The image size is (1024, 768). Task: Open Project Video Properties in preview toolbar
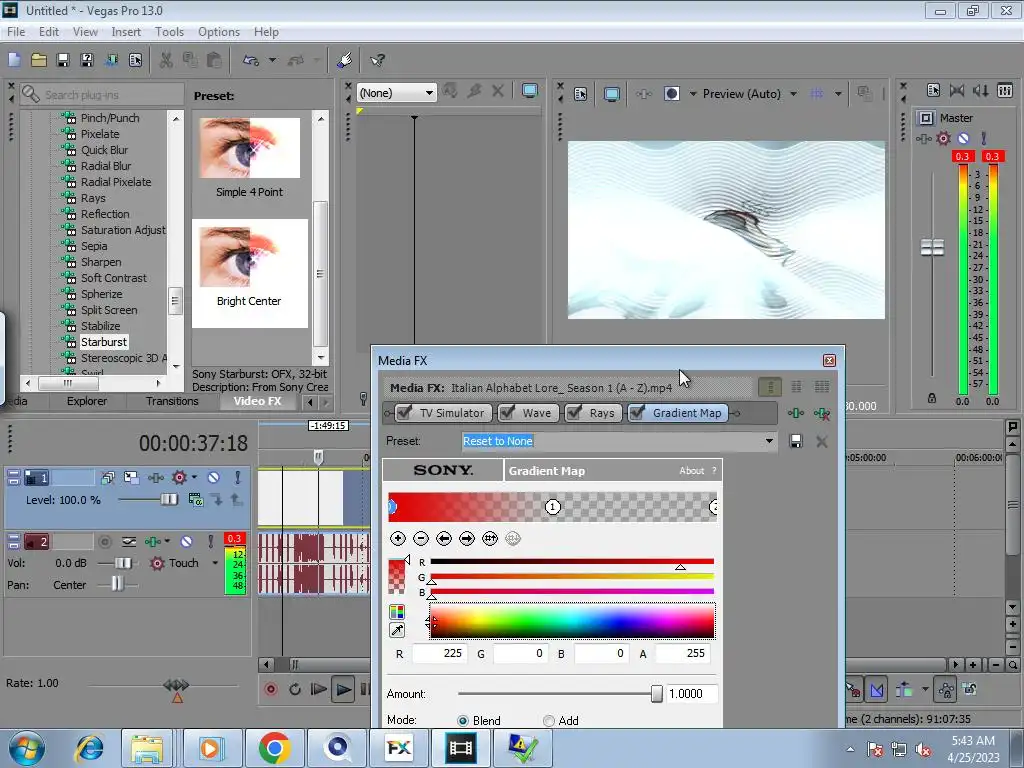[x=580, y=94]
